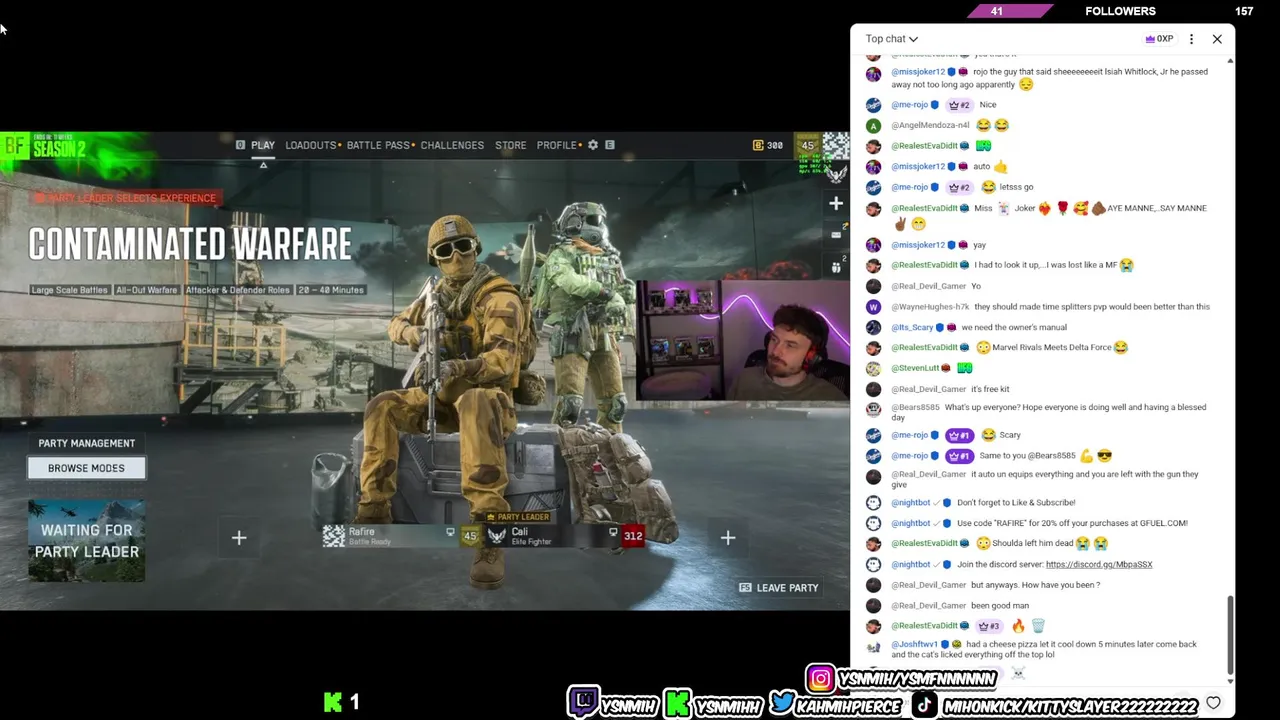
Task: Click the LEAVE PARTY button
Action: click(x=779, y=588)
